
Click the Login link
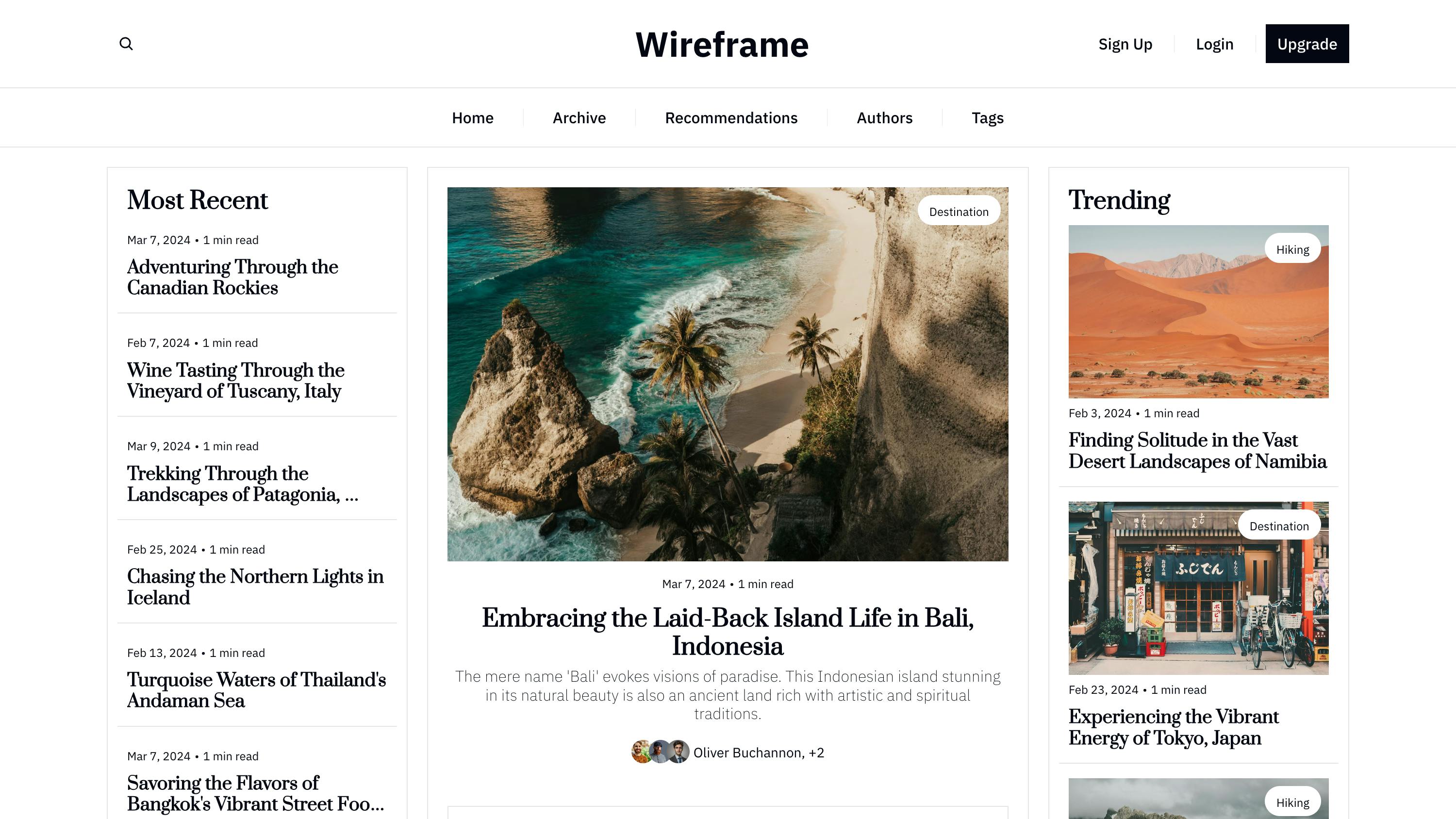click(x=1215, y=44)
